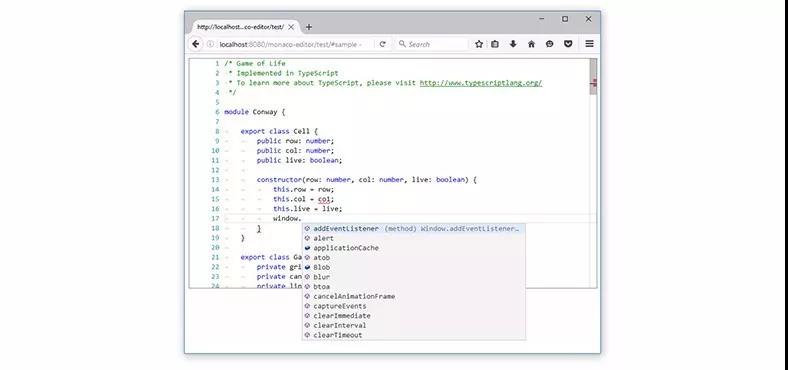Focus the localhost:8080 address bar
The width and height of the screenshot is (788, 370).
point(290,44)
